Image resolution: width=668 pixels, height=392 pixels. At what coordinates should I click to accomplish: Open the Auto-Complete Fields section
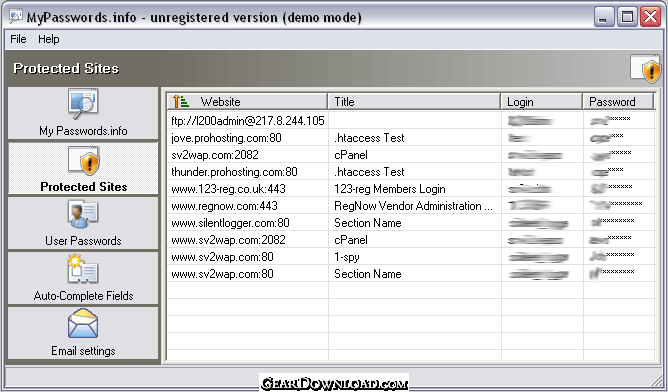pos(83,278)
